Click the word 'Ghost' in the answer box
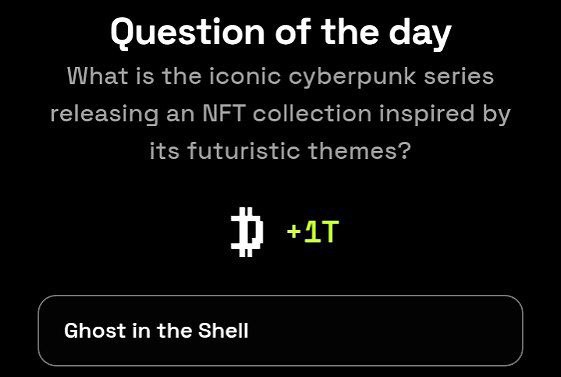Image resolution: width=561 pixels, height=377 pixels. pyautogui.click(x=94, y=331)
